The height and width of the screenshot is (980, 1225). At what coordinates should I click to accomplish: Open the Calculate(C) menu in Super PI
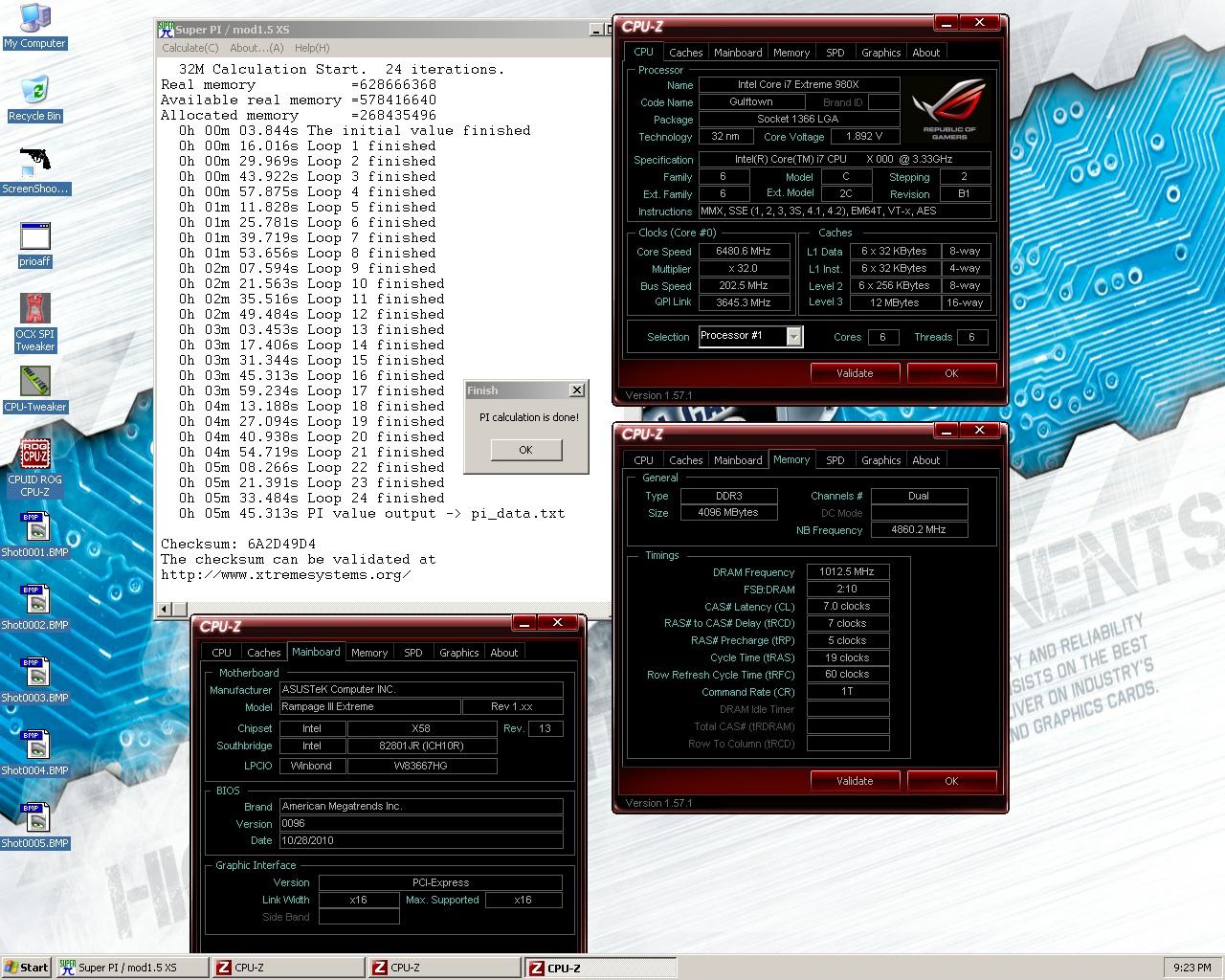coord(189,48)
